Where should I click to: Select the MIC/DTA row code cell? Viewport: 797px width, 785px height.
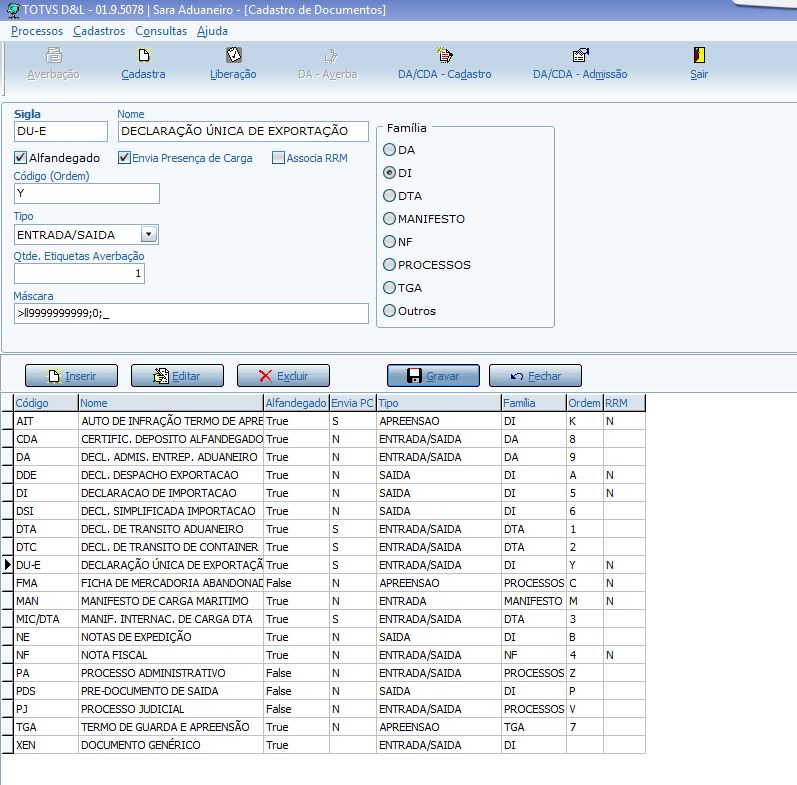(x=46, y=619)
